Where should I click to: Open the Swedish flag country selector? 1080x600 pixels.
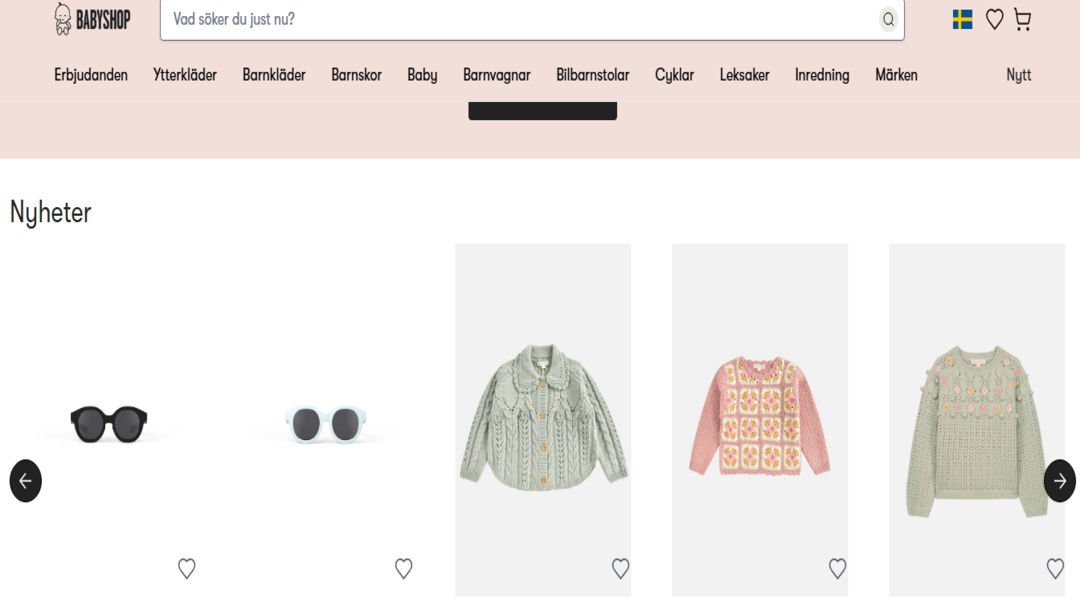point(962,19)
